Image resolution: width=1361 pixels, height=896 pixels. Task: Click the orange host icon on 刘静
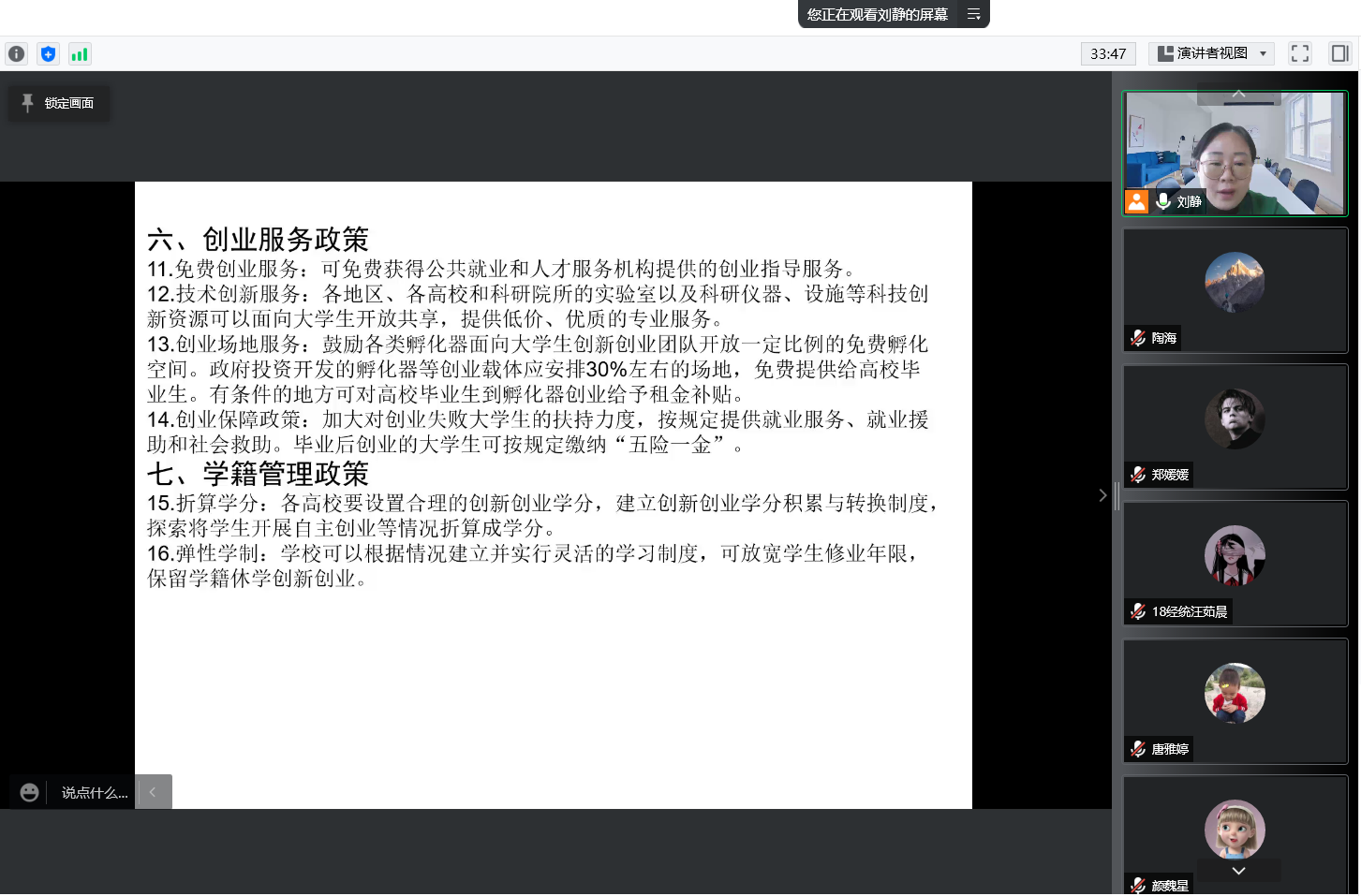(1136, 201)
